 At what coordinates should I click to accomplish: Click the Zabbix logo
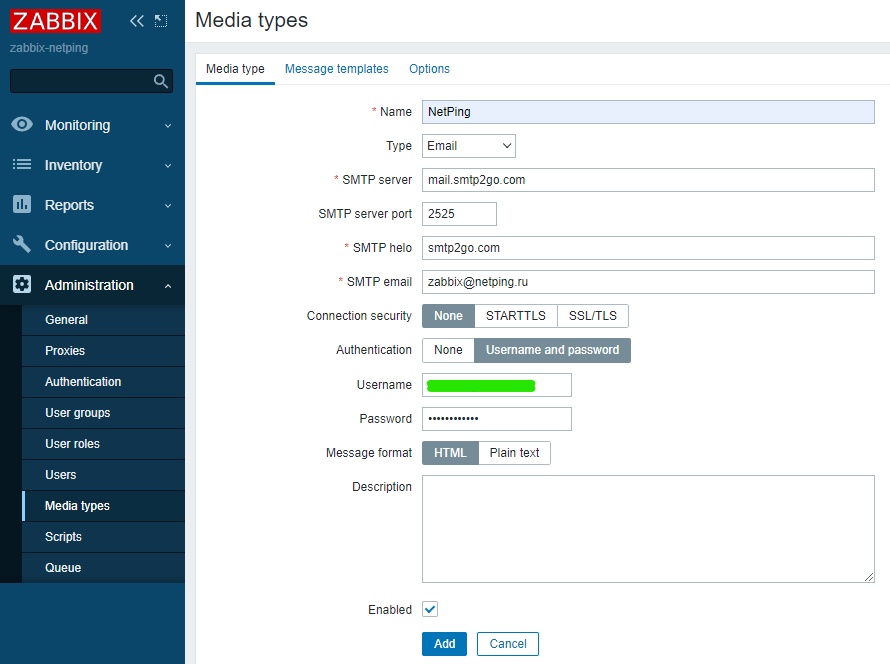(56, 21)
